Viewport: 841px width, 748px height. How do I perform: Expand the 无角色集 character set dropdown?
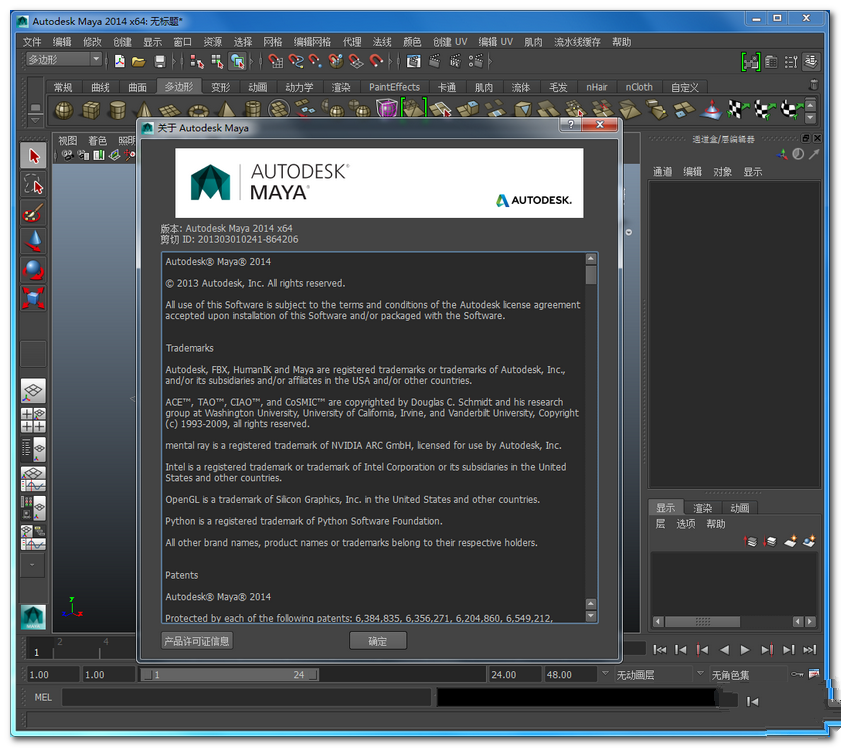[700, 673]
